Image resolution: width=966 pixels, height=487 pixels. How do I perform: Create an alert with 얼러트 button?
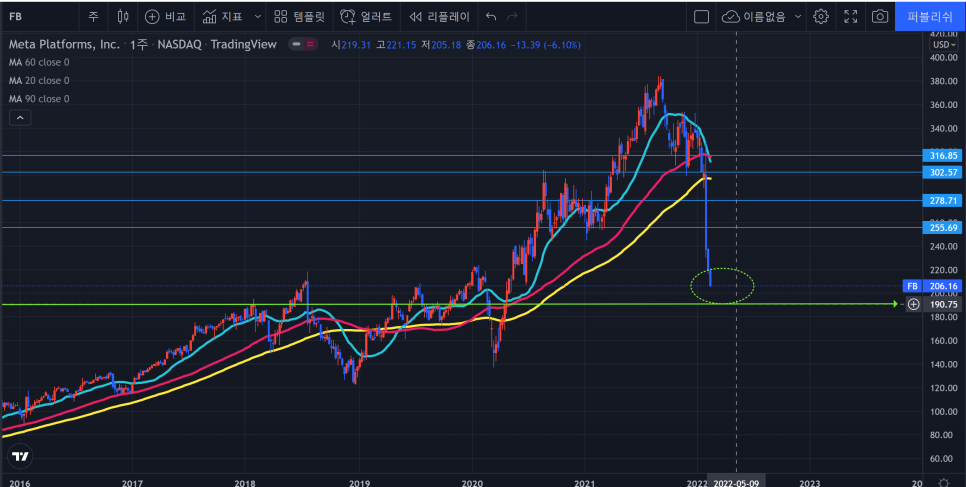click(366, 17)
